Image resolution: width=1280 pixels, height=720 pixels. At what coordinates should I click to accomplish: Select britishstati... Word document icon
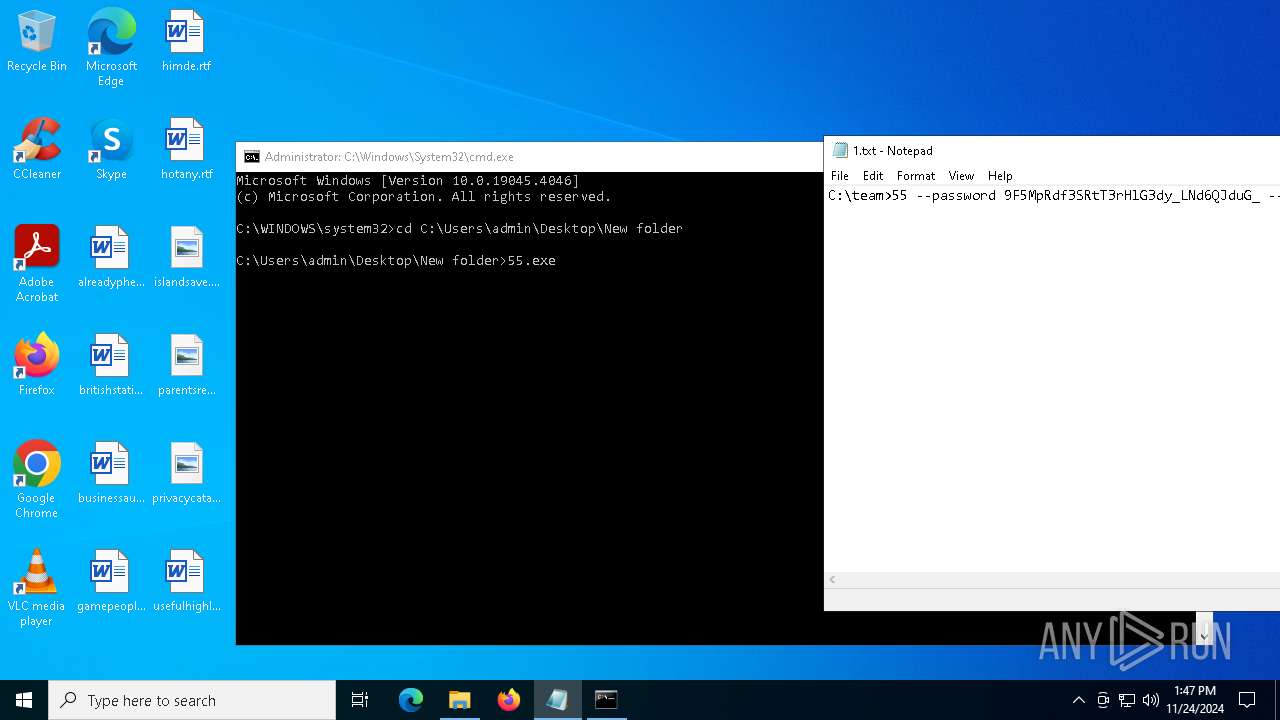point(111,366)
